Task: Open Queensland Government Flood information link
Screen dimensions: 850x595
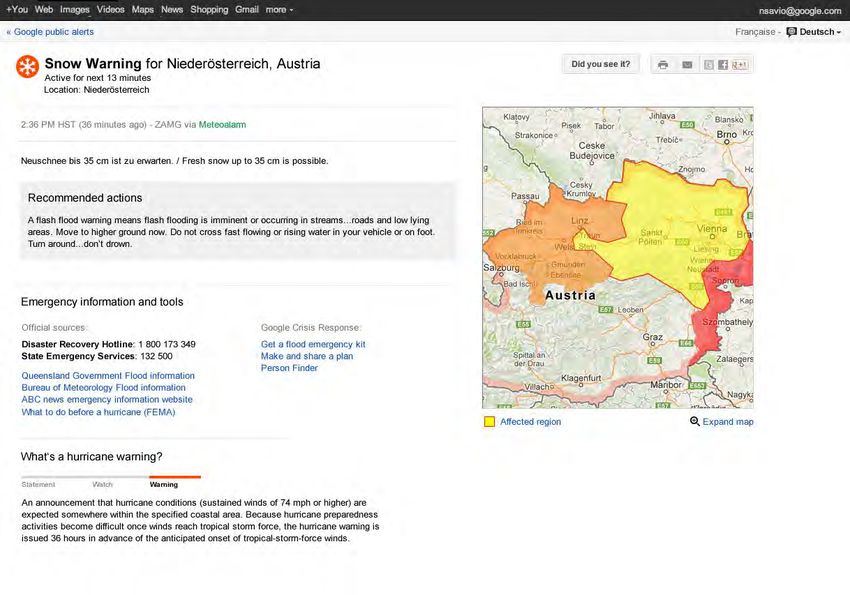Action: pyautogui.click(x=108, y=376)
